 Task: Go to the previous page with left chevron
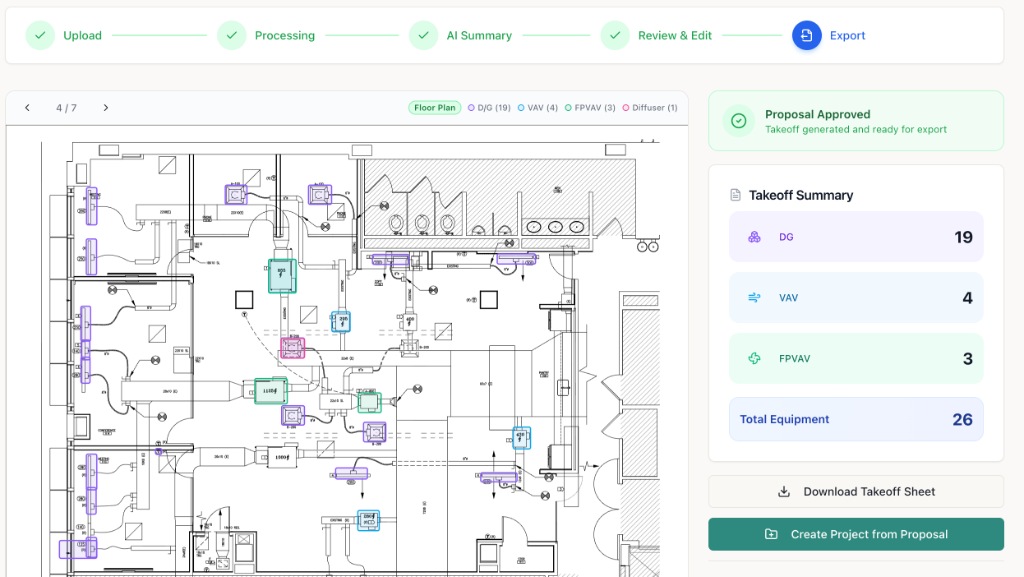27,107
